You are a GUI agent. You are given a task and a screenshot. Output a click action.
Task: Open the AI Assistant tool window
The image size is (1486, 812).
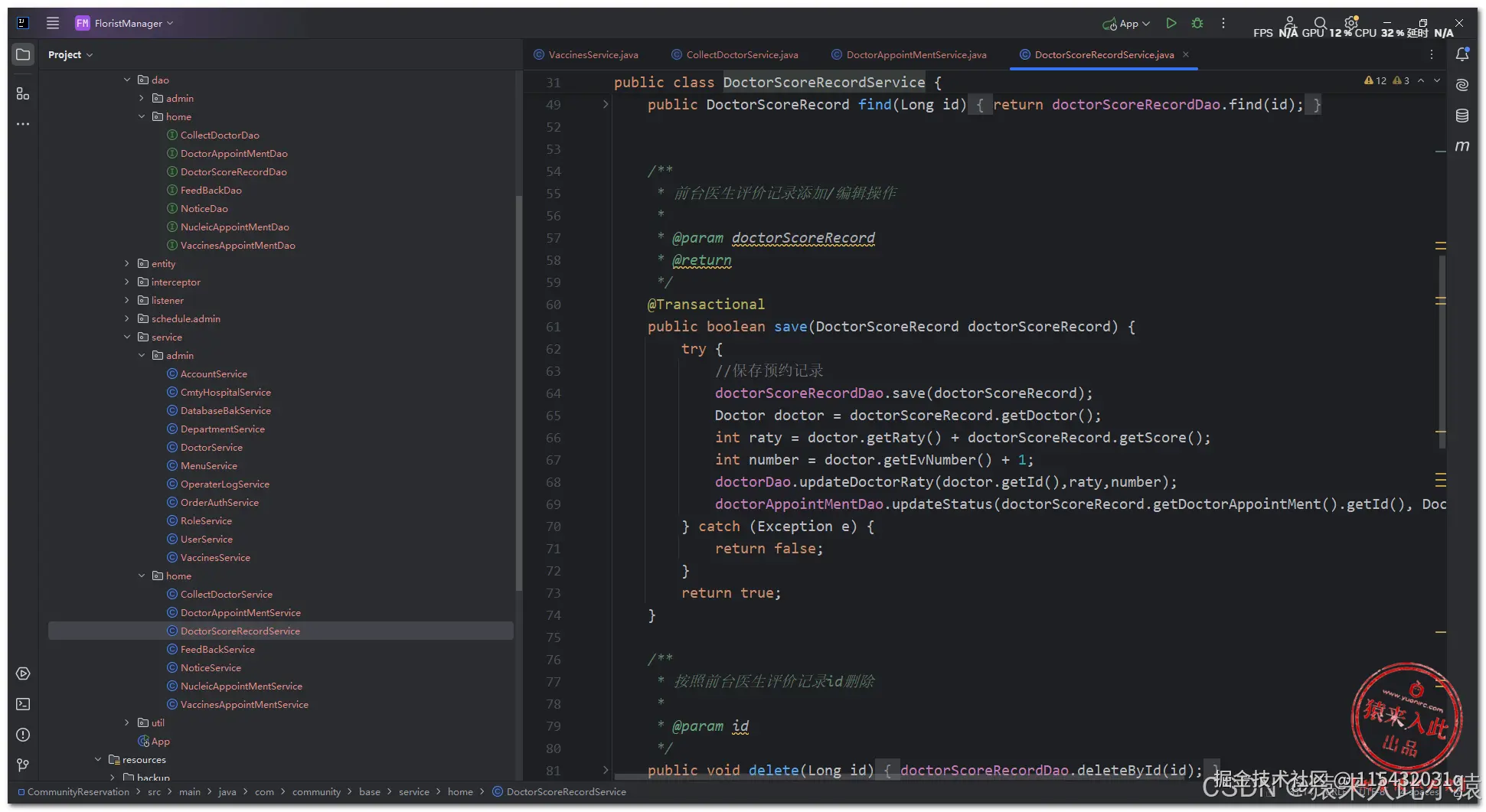click(1462, 84)
